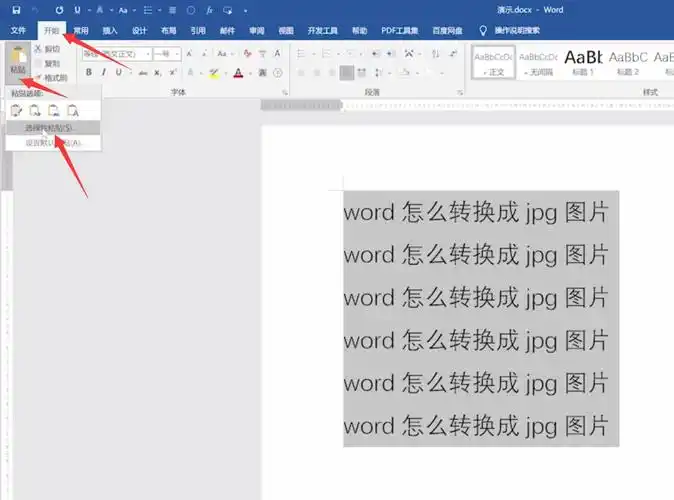Viewport: 674px width, 500px height.
Task: Open the 文件 menu
Action: (18, 31)
